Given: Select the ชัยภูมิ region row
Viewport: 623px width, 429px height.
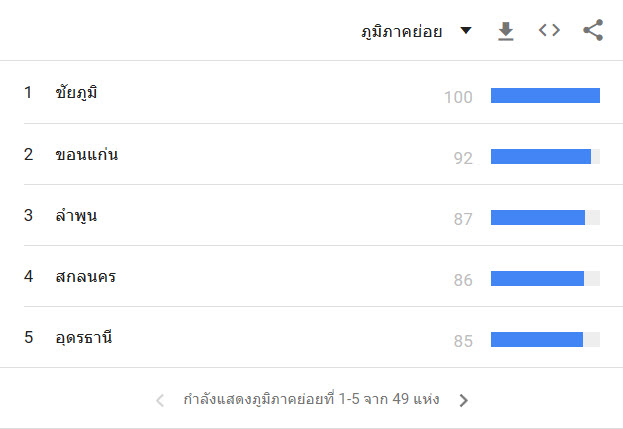Looking at the screenshot, I should (x=312, y=93).
